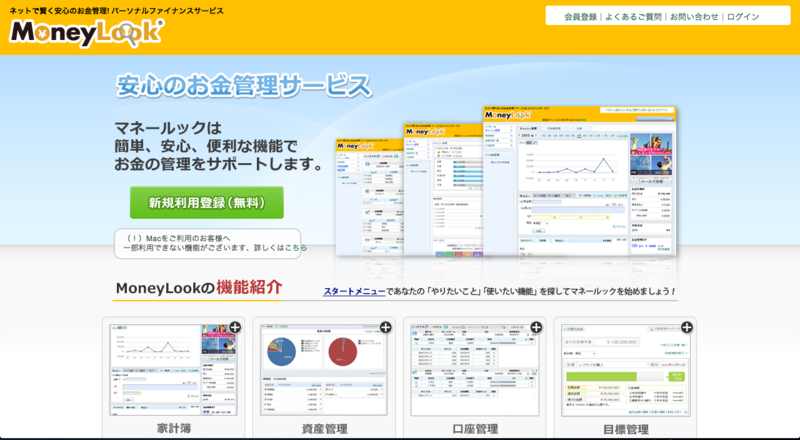This screenshot has width=800, height=440.
Task: Click the ログイン login link
Action: point(743,16)
